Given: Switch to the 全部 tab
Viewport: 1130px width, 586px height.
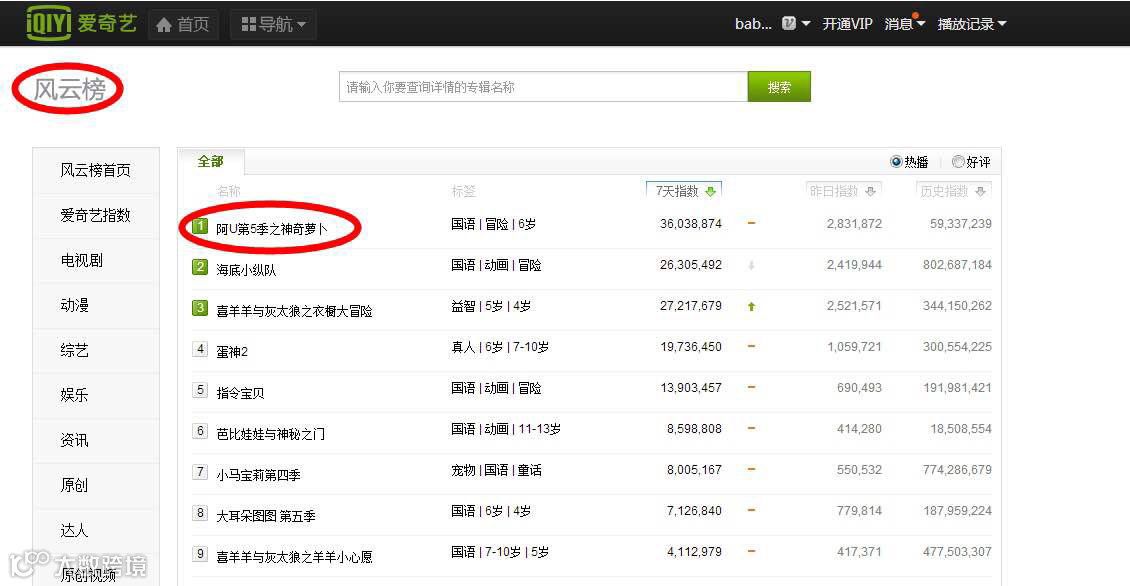Looking at the screenshot, I should (x=210, y=161).
